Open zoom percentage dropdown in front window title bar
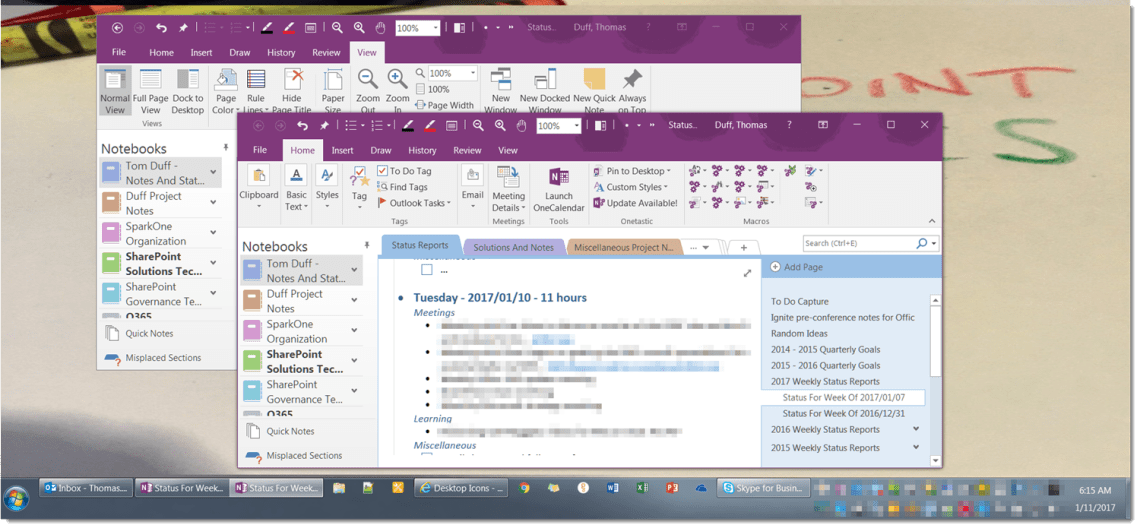Screen dimensions: 1140x528 click(577, 126)
